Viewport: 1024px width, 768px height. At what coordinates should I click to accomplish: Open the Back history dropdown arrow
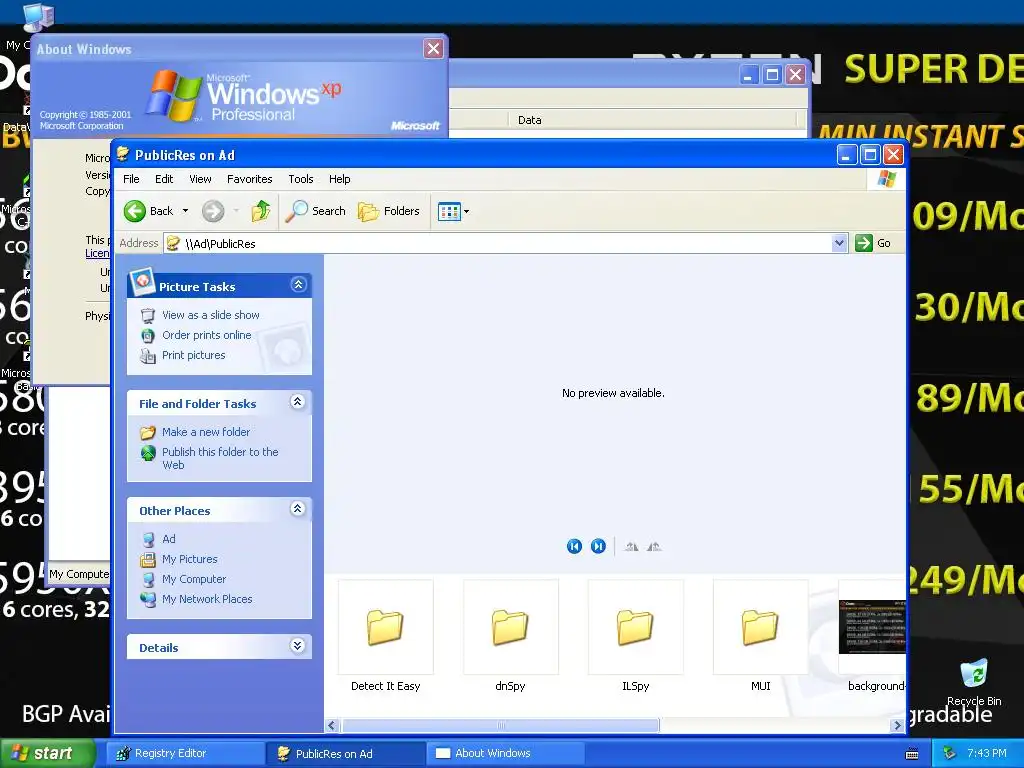pos(185,211)
